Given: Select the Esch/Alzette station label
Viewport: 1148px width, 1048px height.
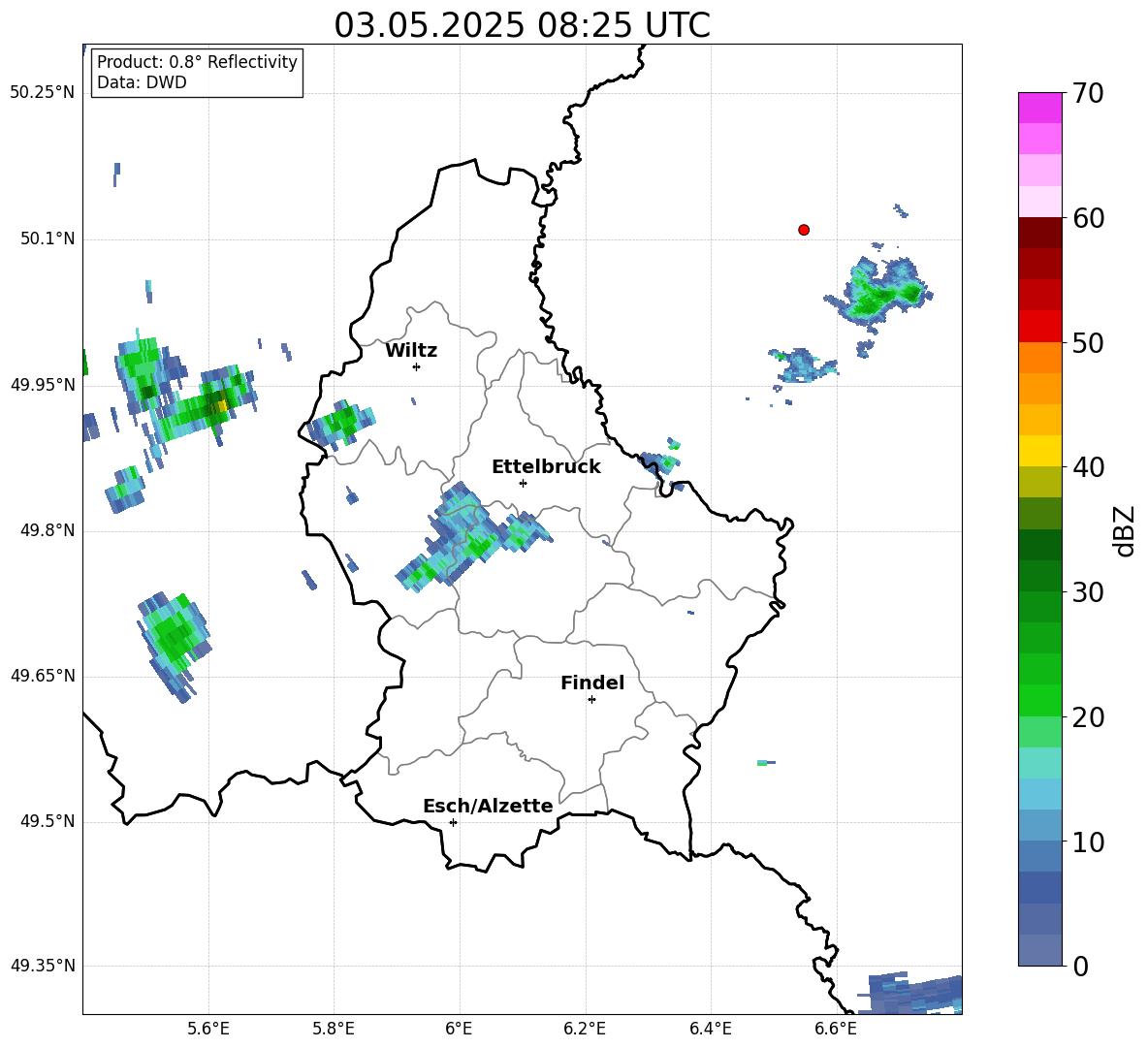Looking at the screenshot, I should 488,806.
